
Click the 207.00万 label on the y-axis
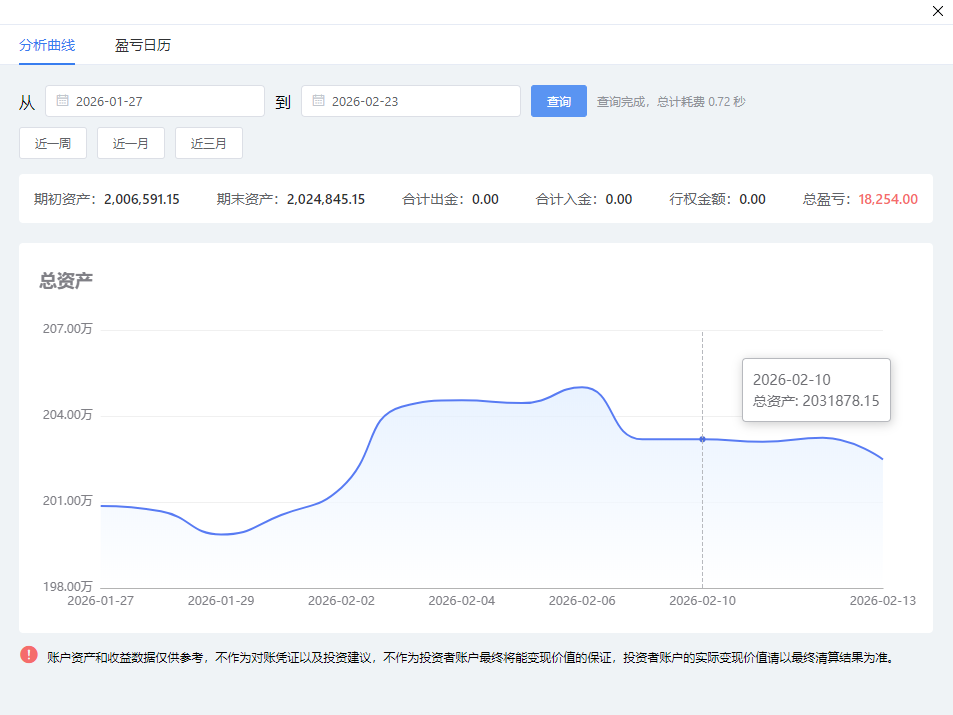pos(66,329)
